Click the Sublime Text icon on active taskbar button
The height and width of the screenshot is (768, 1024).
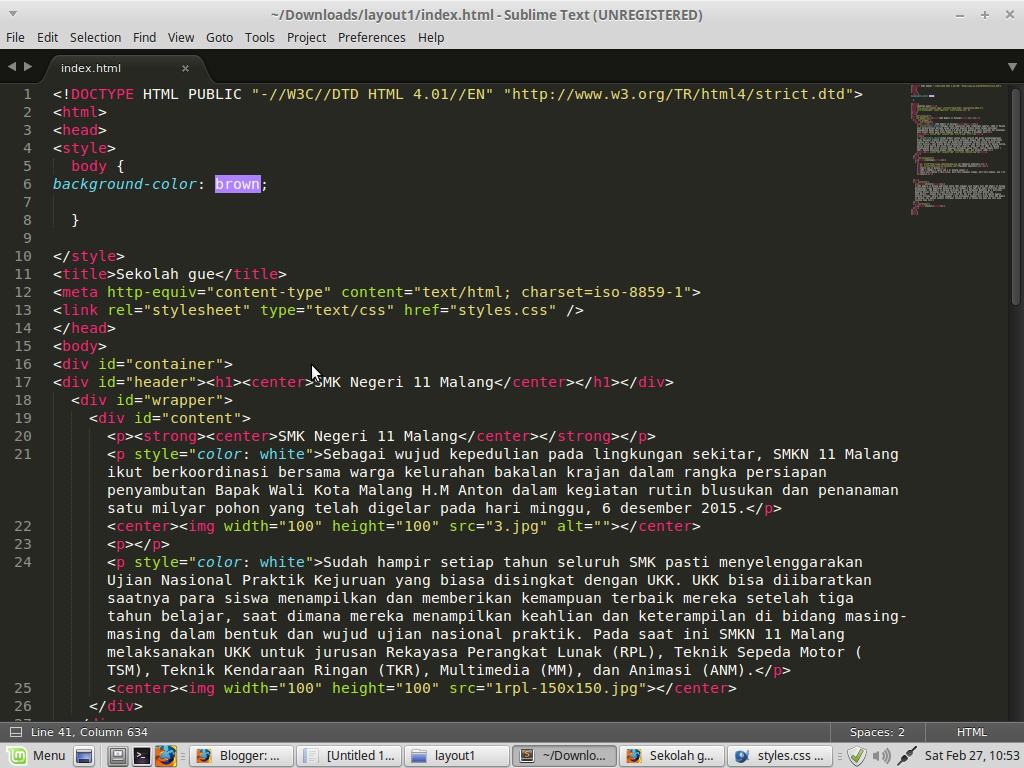[526, 756]
